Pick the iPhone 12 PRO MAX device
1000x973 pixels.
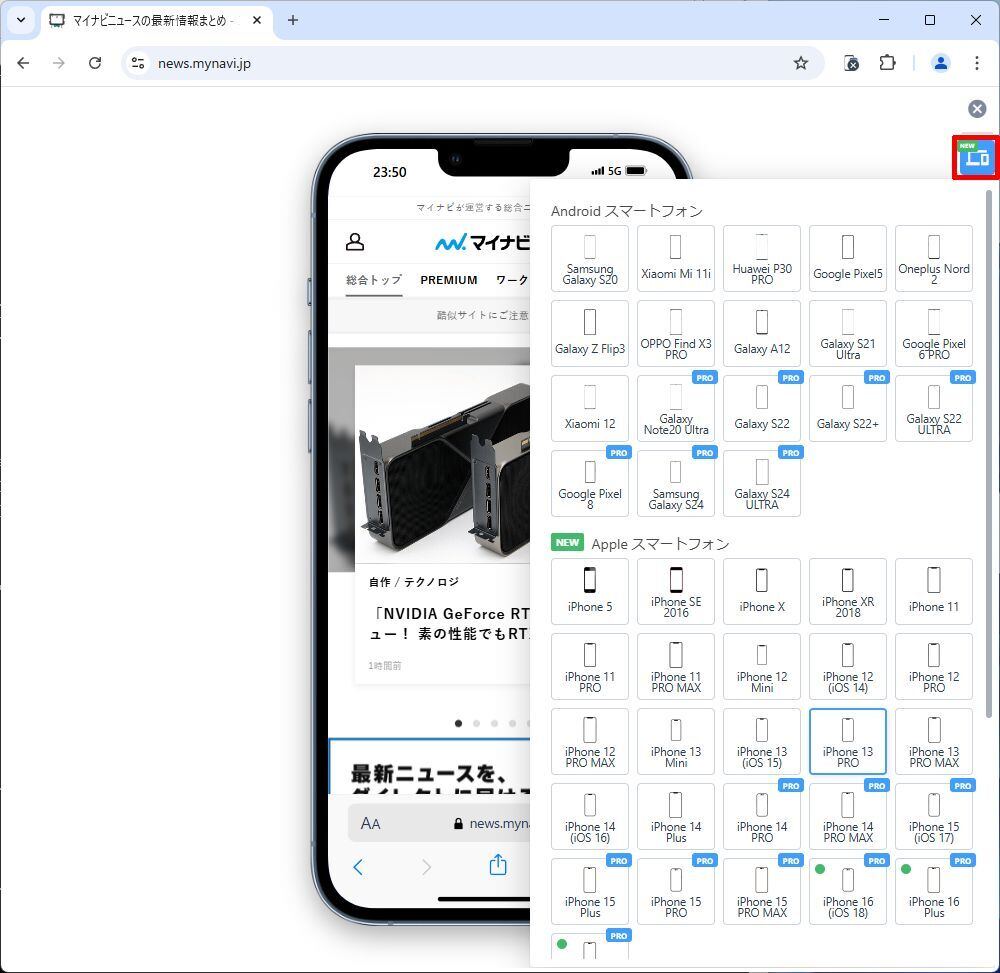click(x=590, y=742)
